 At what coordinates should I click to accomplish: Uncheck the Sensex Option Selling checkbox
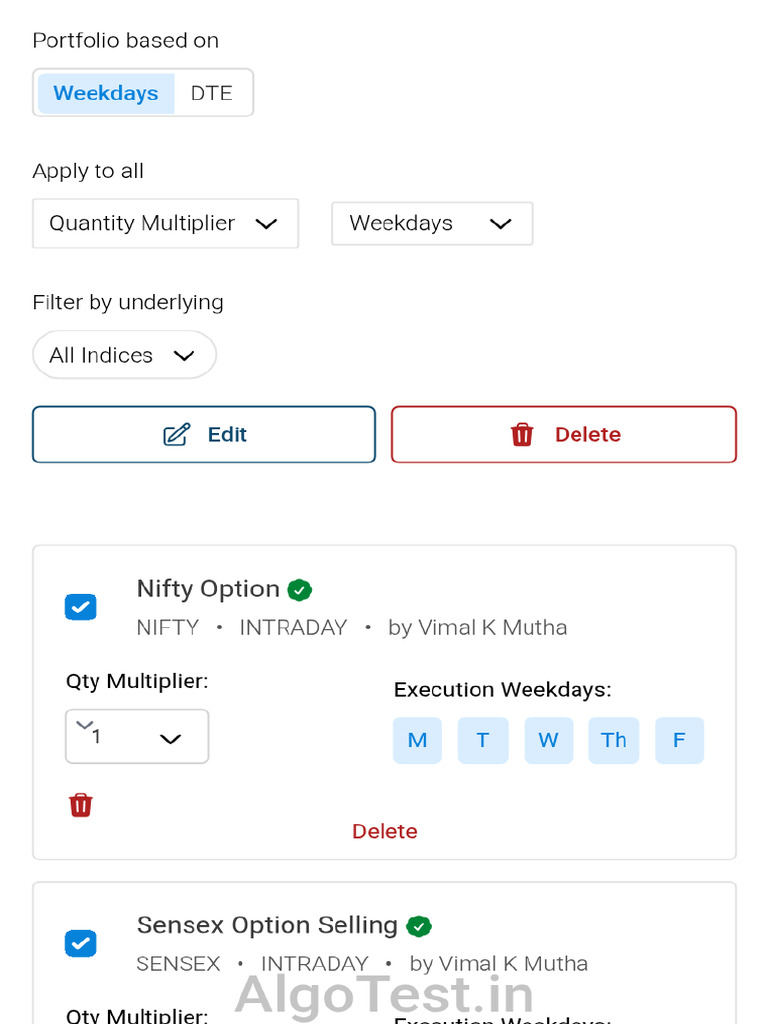pyautogui.click(x=81, y=943)
